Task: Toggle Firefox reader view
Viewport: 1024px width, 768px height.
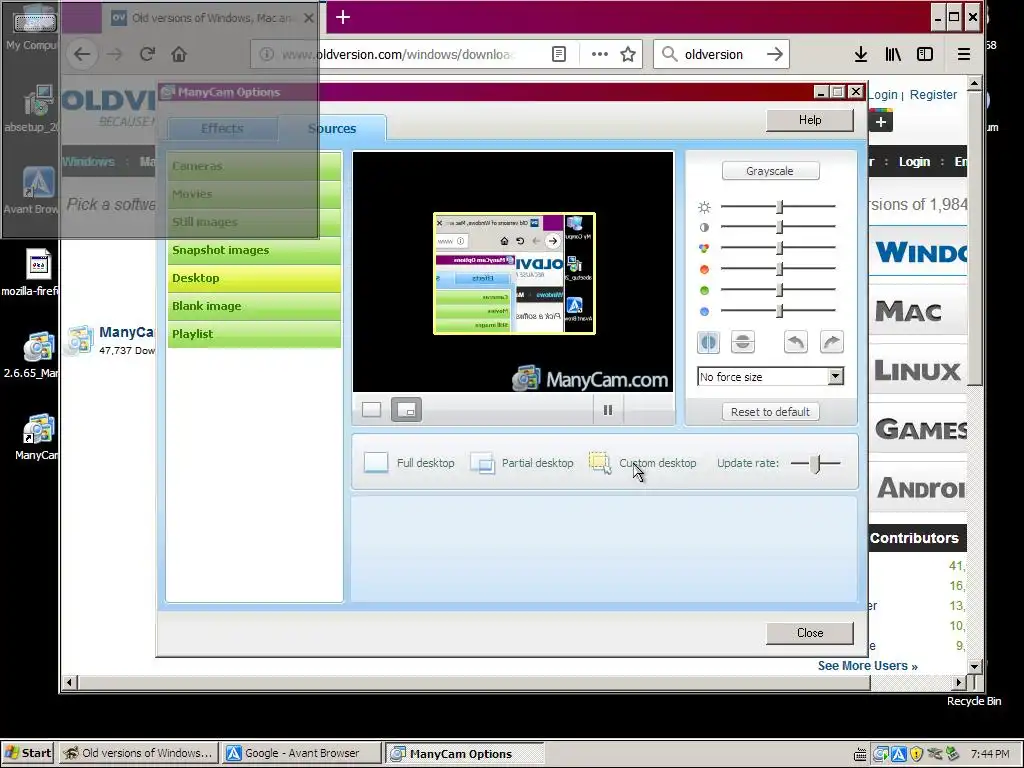Action: click(559, 54)
